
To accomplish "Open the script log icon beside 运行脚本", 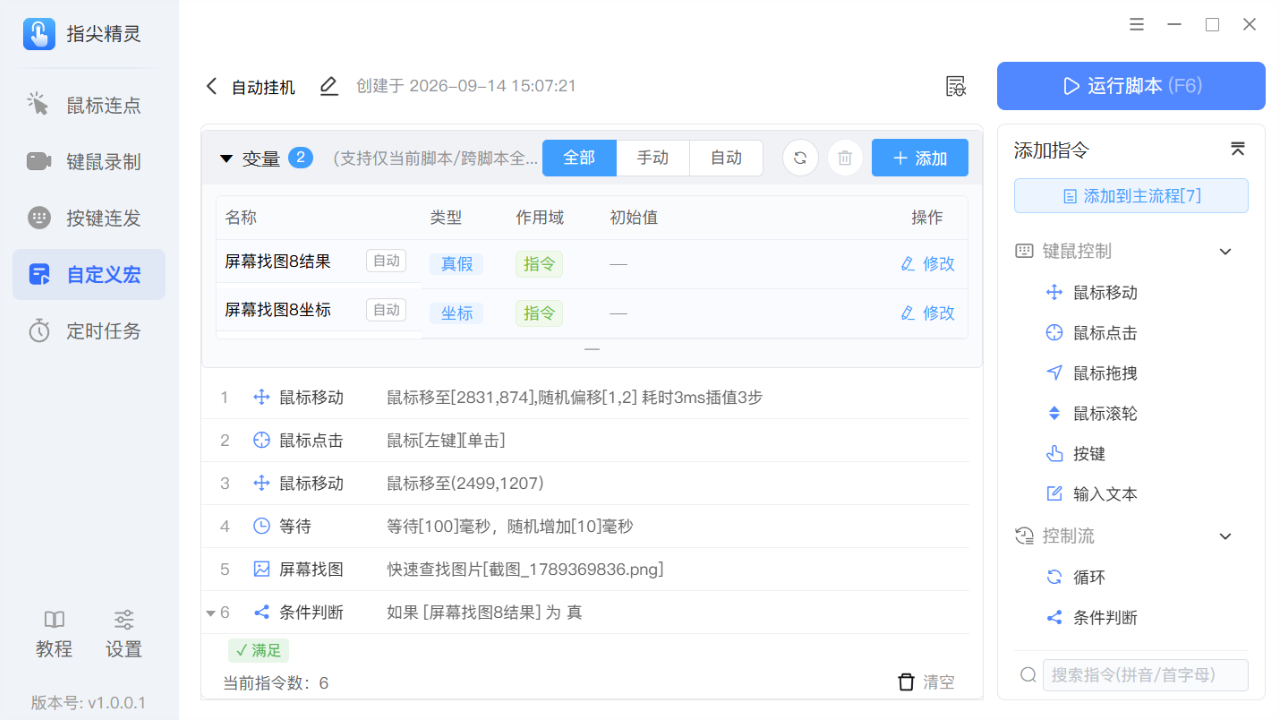I will [956, 86].
